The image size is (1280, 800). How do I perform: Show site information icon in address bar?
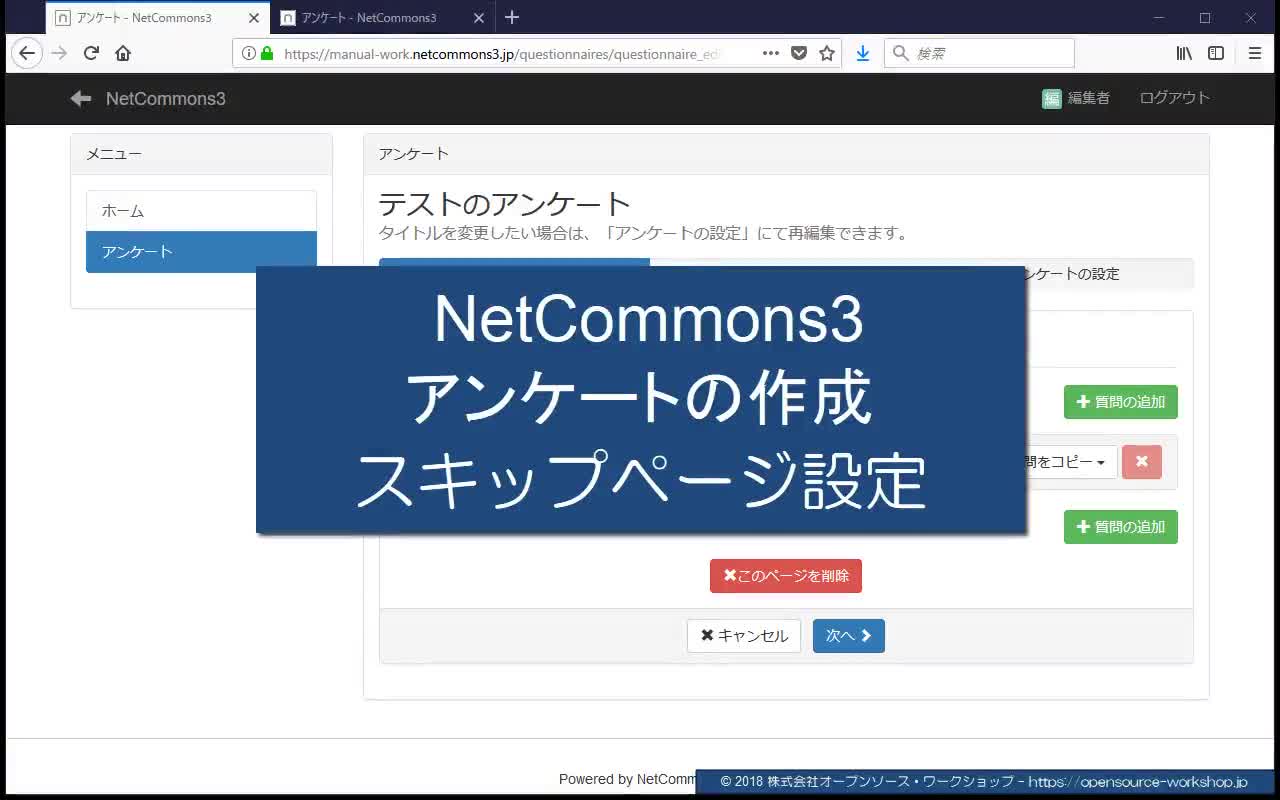click(x=248, y=53)
